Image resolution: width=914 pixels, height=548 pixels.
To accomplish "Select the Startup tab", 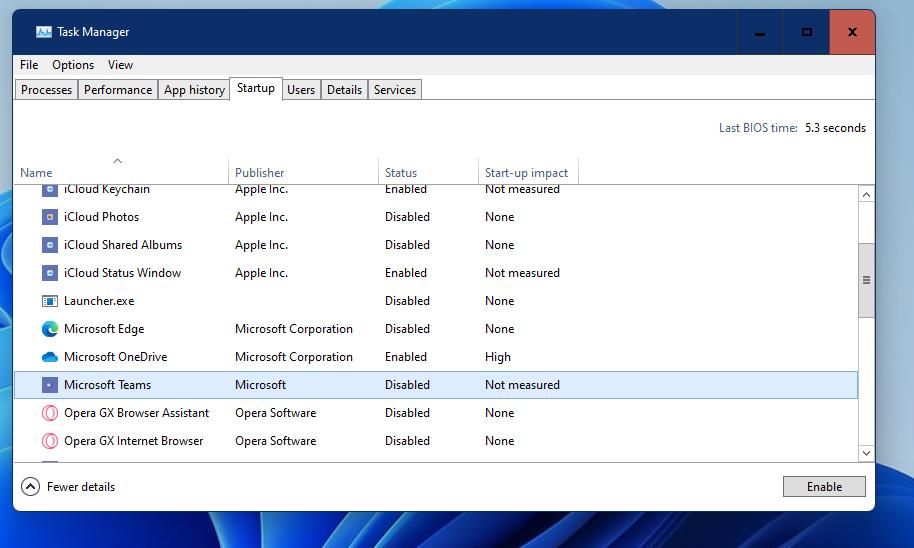I will pos(256,88).
